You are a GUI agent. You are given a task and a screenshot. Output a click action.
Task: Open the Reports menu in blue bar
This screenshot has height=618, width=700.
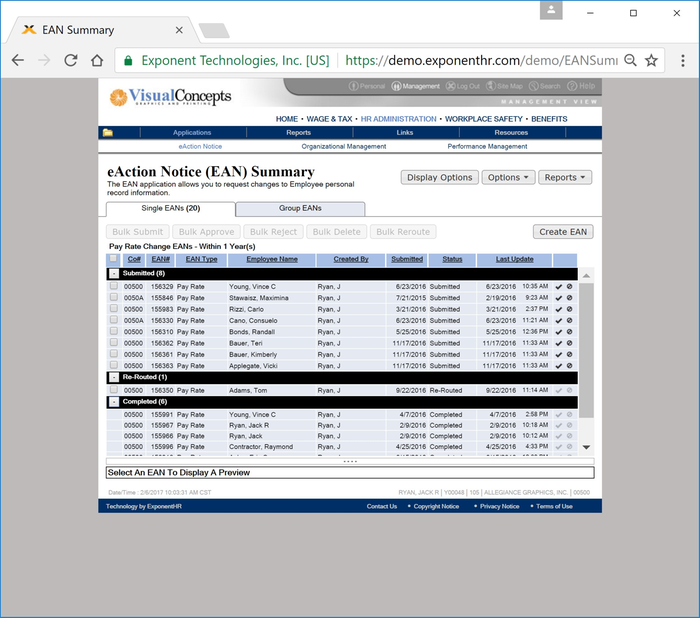coord(298,133)
